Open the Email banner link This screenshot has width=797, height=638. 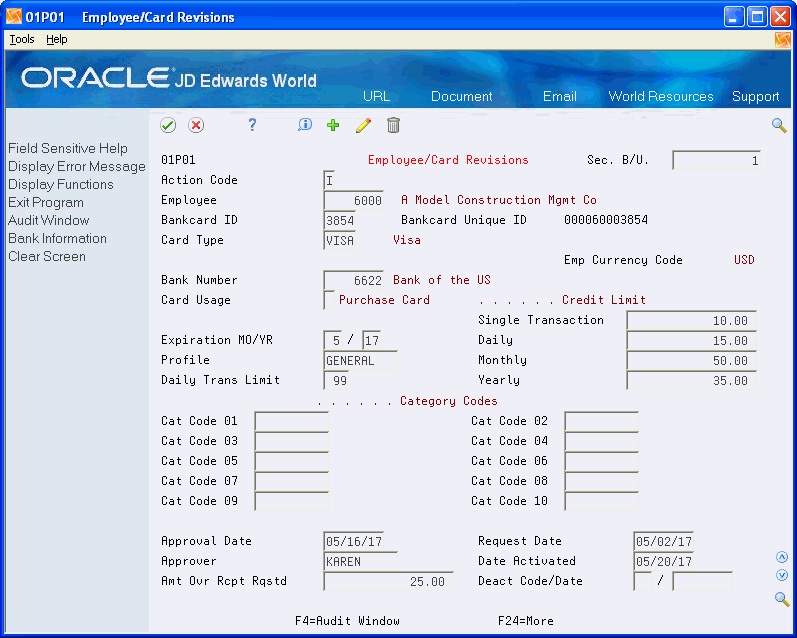tap(560, 96)
